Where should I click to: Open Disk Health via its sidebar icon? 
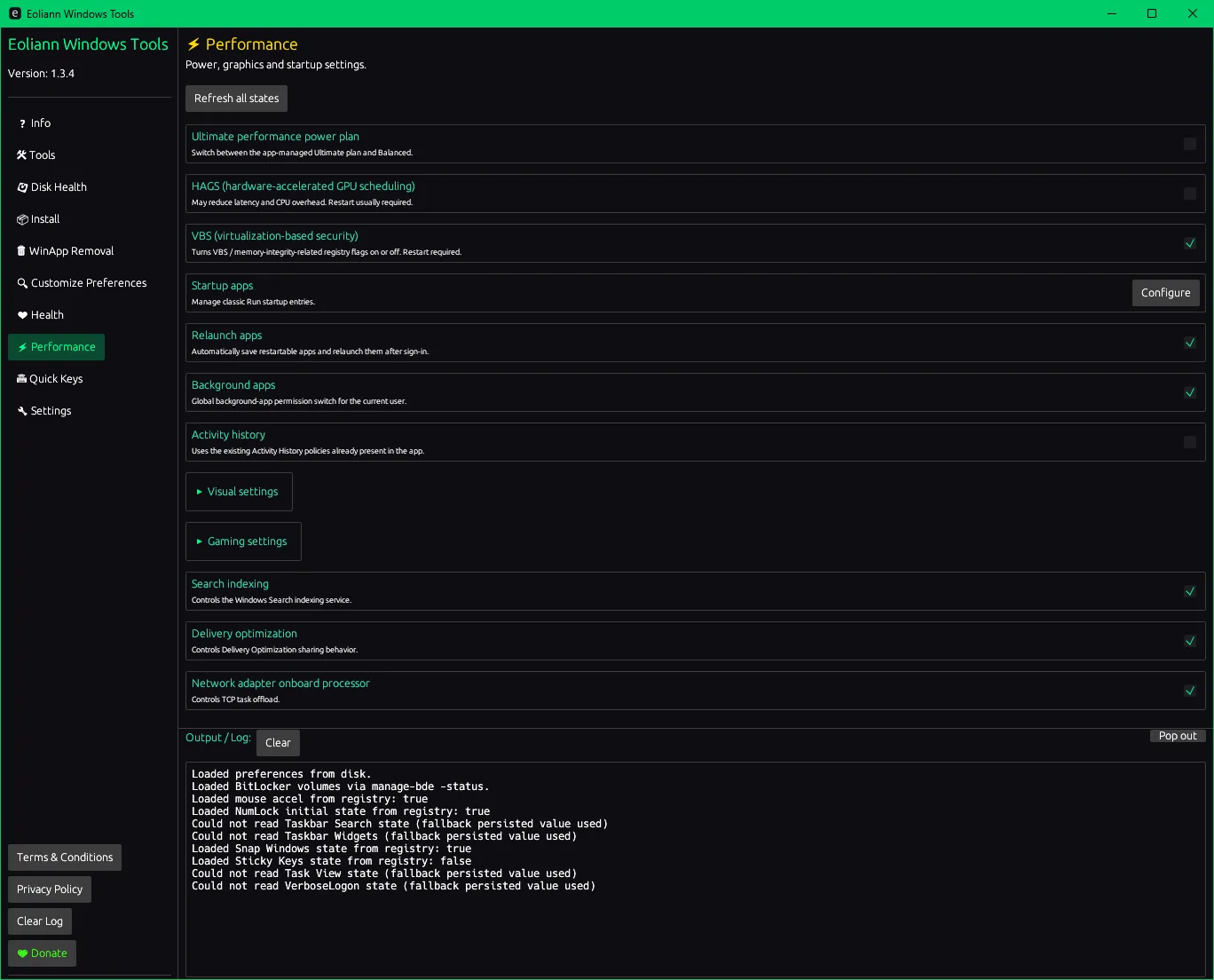22,187
